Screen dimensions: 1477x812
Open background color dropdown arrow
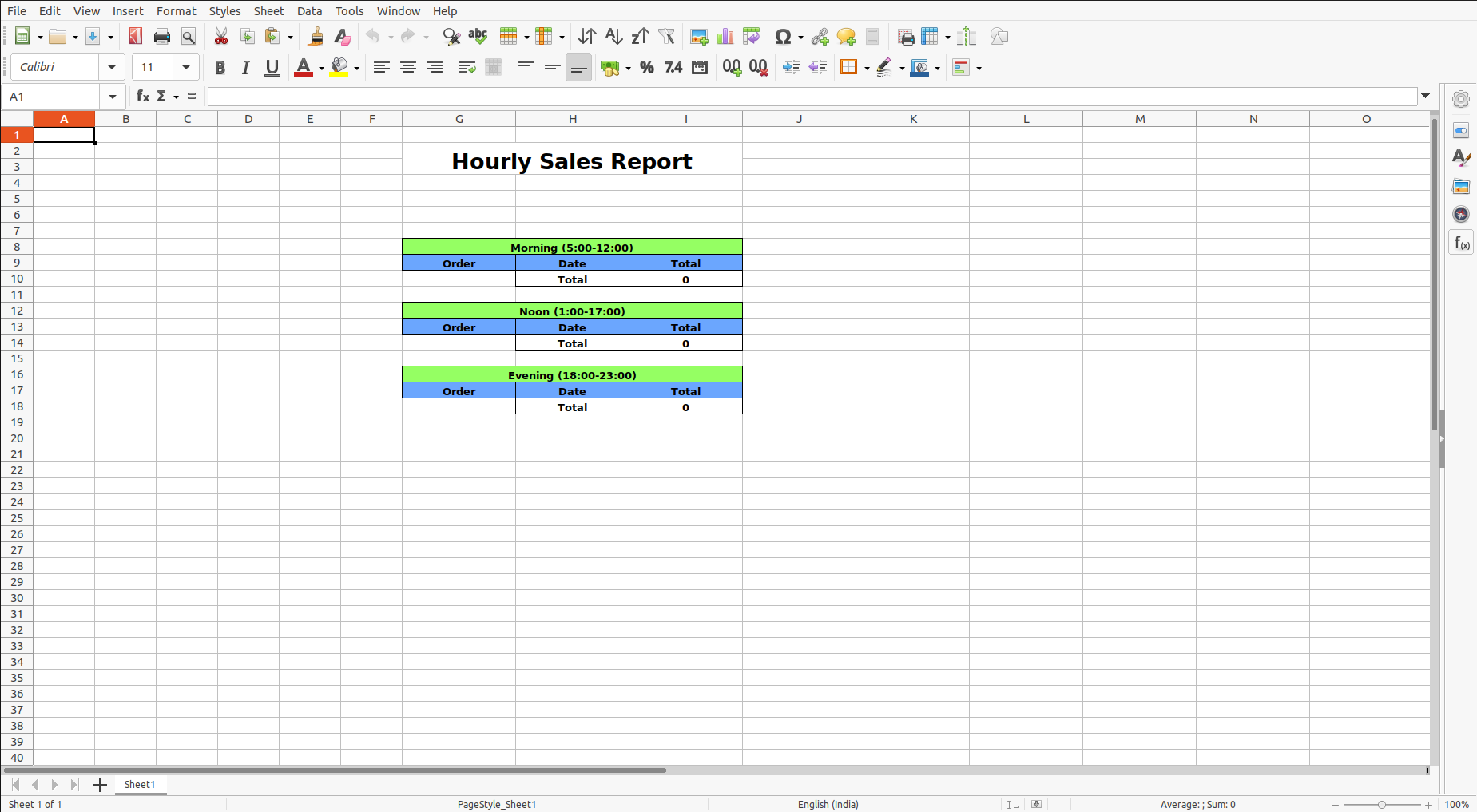pos(356,68)
